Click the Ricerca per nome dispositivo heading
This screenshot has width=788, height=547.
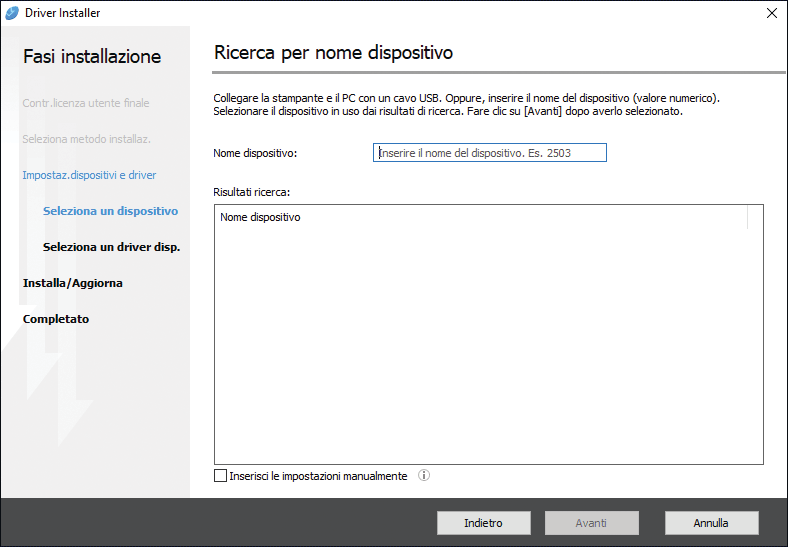point(334,53)
